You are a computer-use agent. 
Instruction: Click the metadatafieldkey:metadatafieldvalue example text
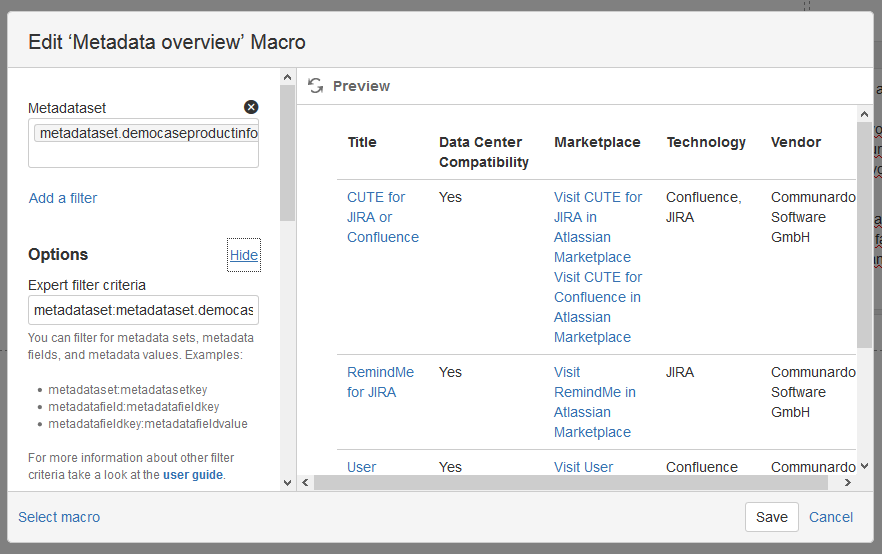[148, 424]
